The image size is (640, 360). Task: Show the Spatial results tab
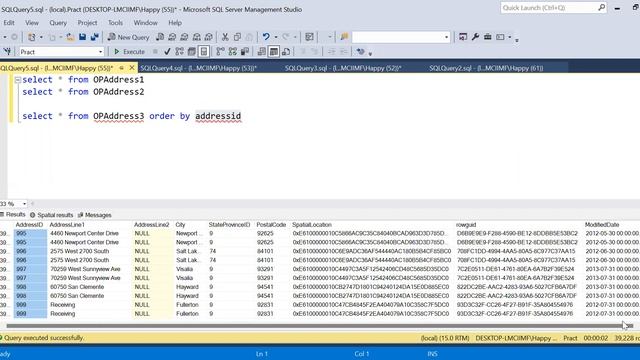tap(51, 215)
